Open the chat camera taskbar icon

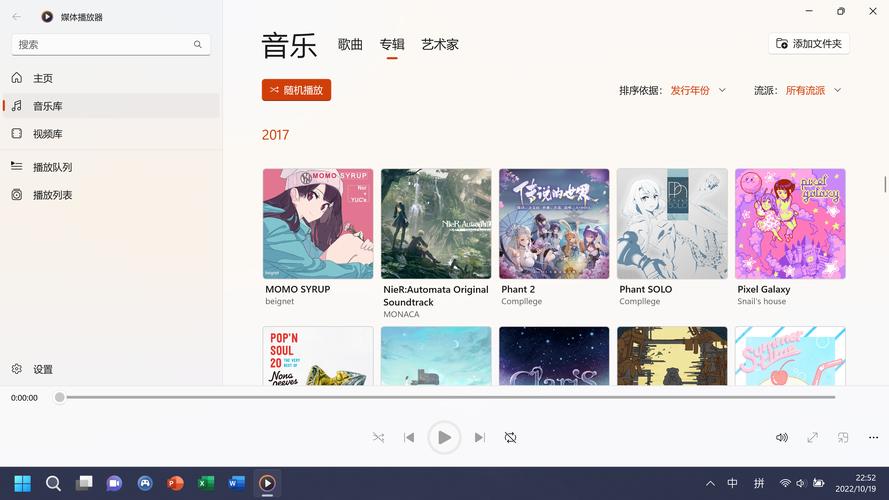coord(115,483)
